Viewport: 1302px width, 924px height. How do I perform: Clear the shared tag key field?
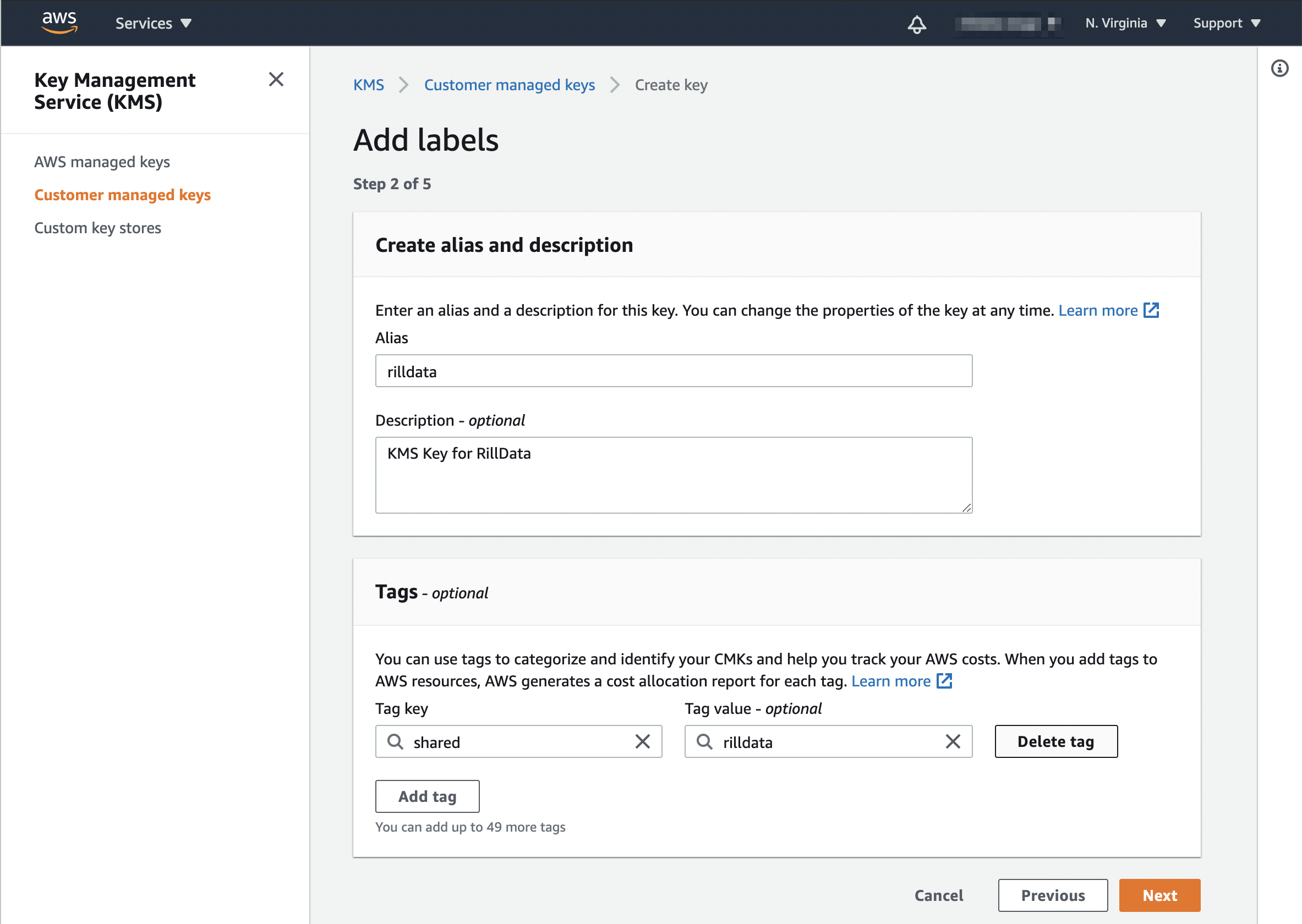[643, 741]
